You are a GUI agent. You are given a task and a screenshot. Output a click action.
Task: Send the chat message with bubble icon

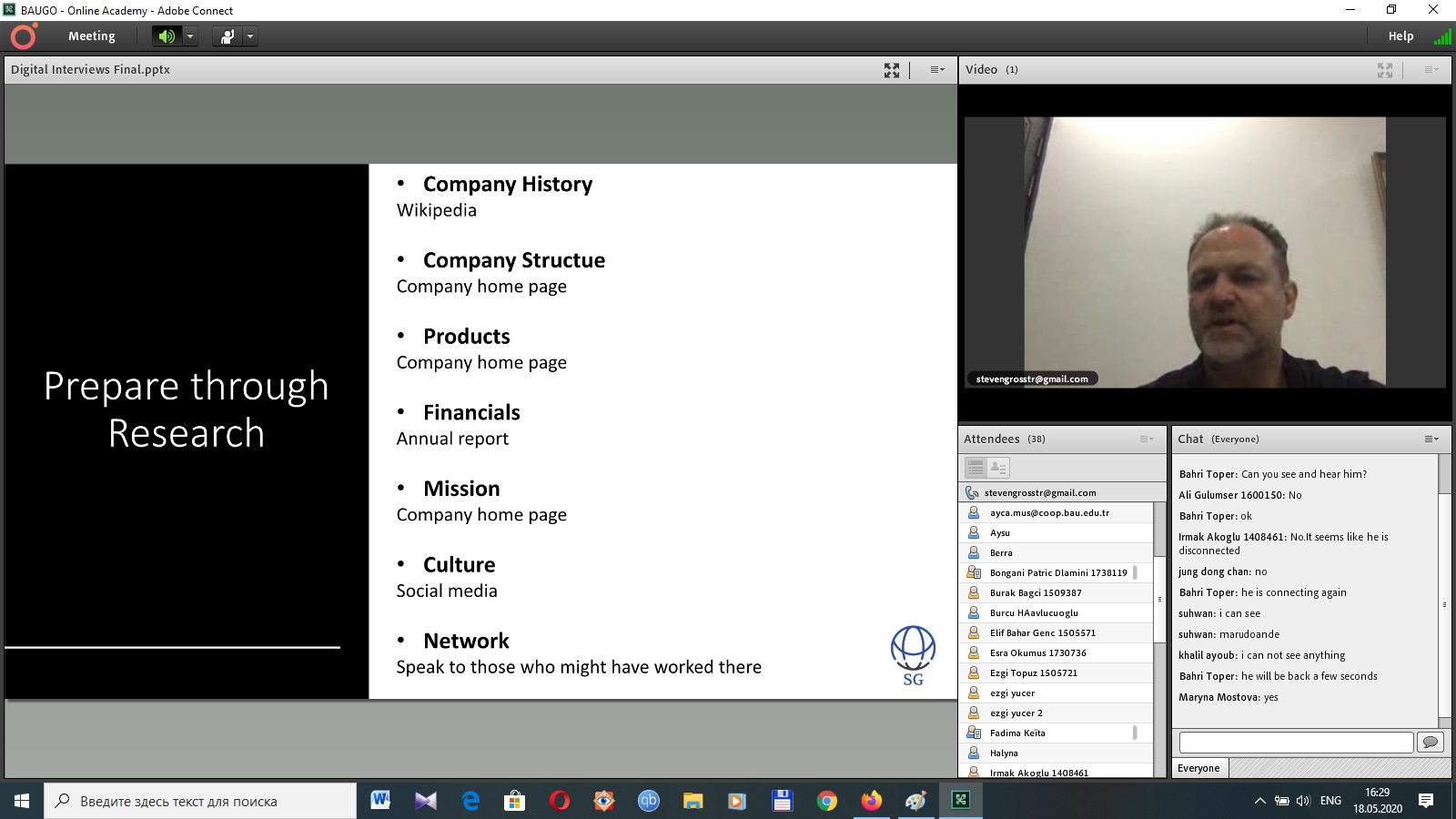pyautogui.click(x=1431, y=743)
